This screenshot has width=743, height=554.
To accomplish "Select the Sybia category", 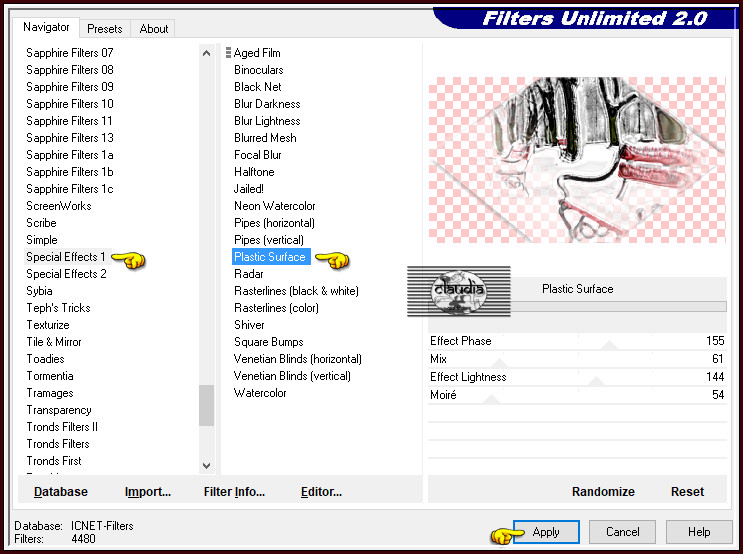I will tap(39, 291).
